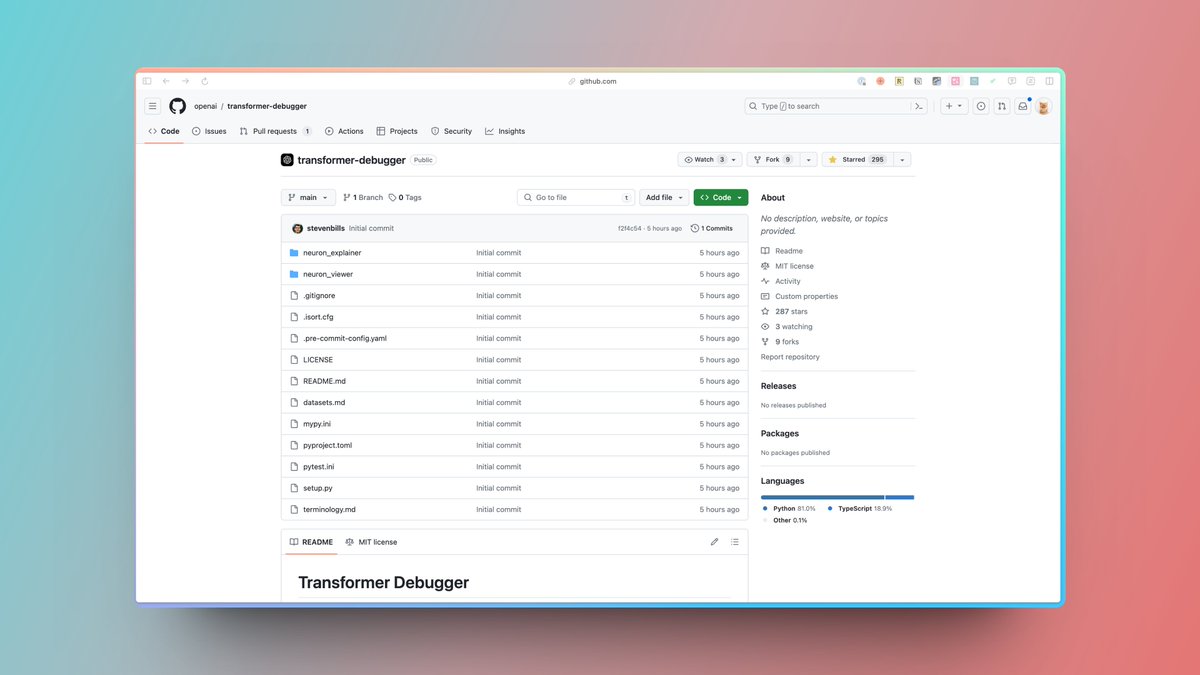The image size is (1200, 675).
Task: Open the Create new plus dropdown
Action: (954, 106)
